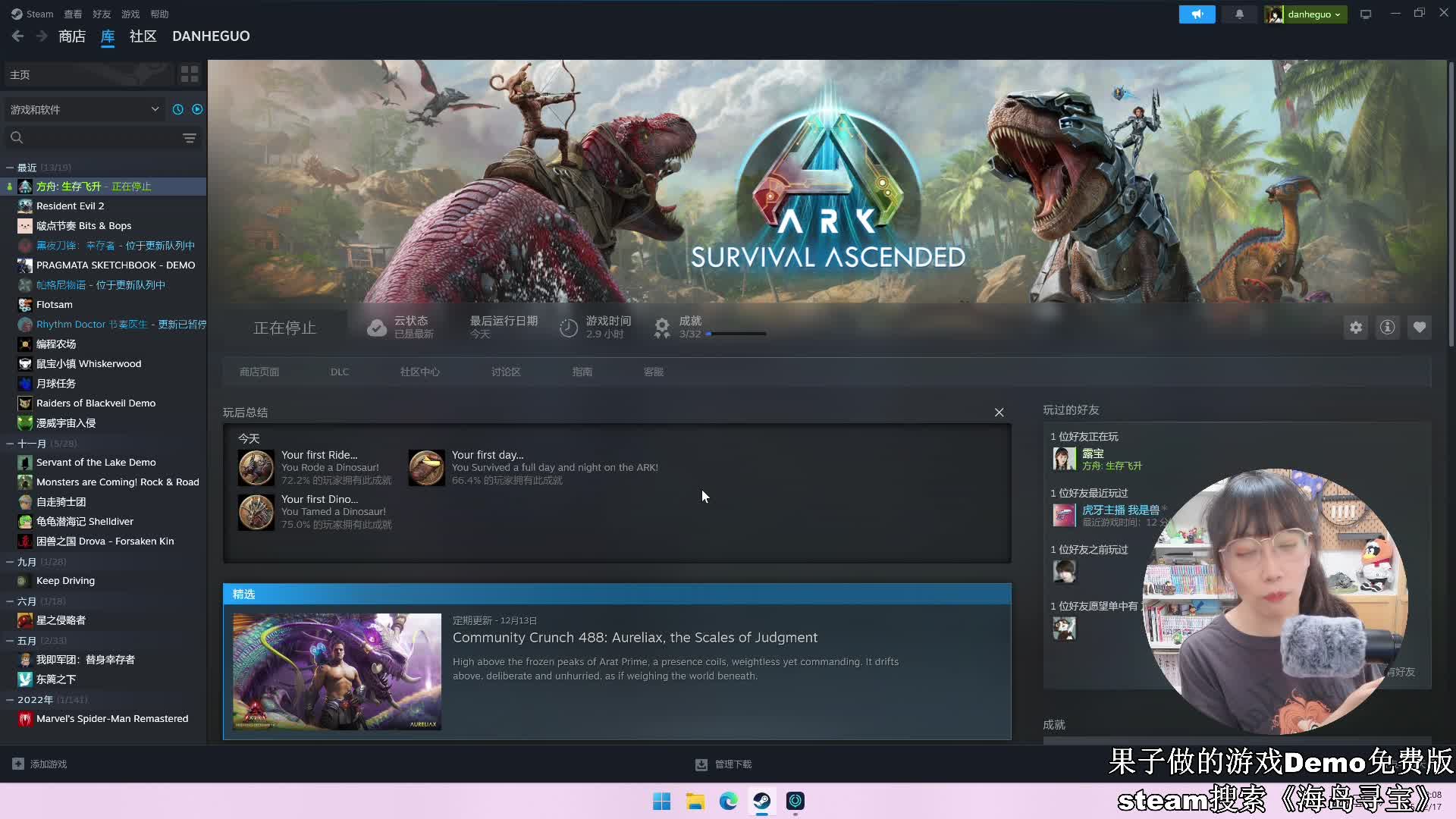Open game settings gear icon
This screenshot has width=1456, height=819.
1355,328
